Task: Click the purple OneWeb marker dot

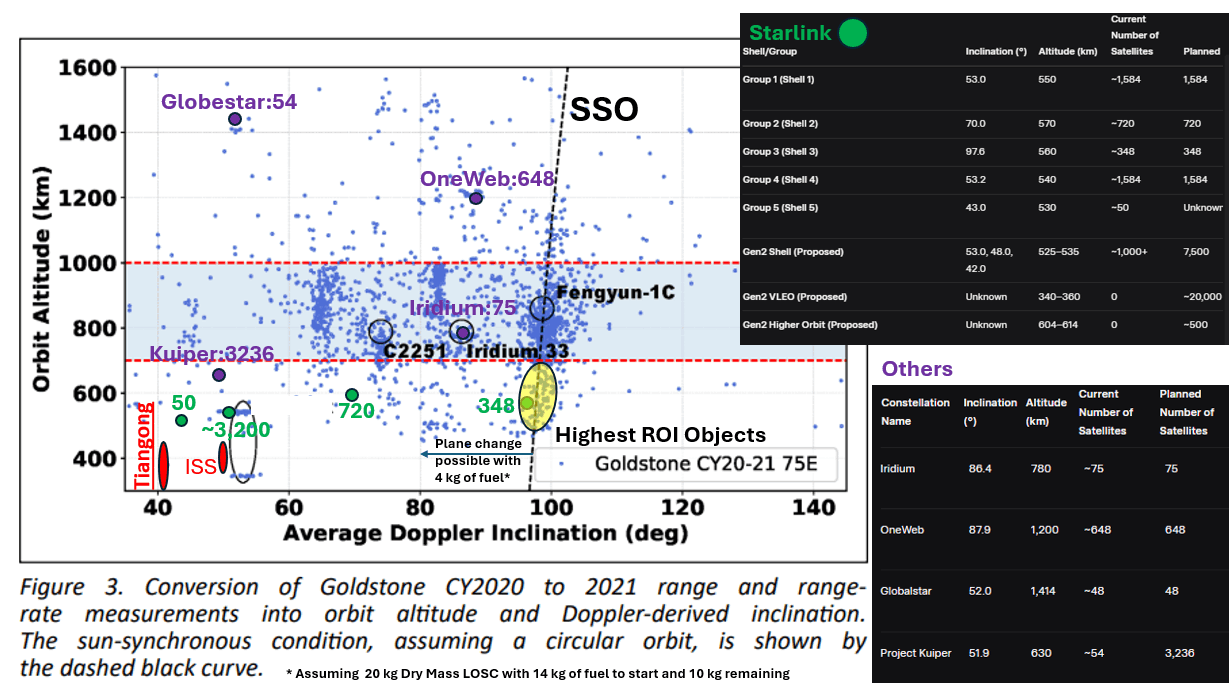Action: tap(476, 198)
